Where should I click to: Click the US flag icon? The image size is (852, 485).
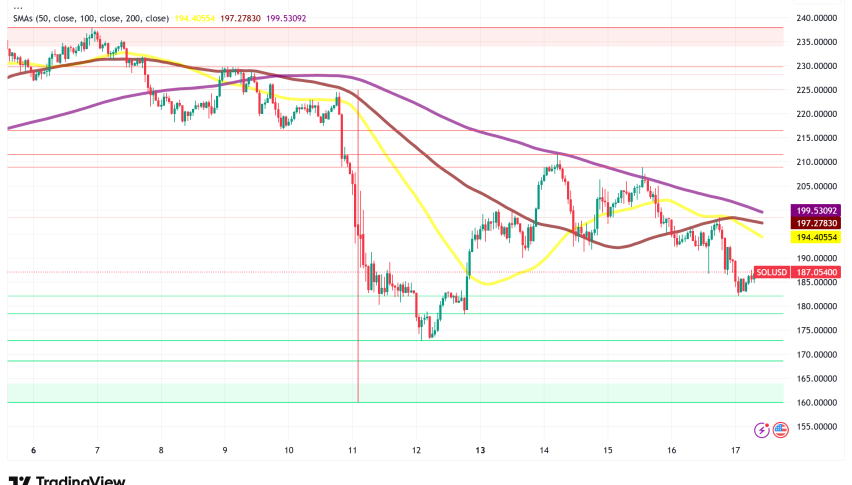(x=780, y=429)
